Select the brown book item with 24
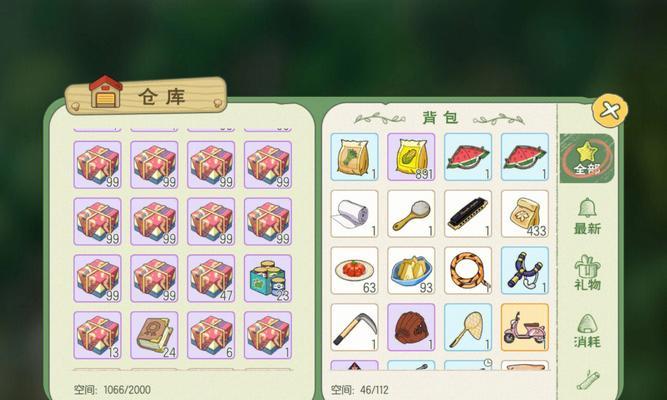Viewport: 667px width, 400px height. pyautogui.click(x=154, y=335)
